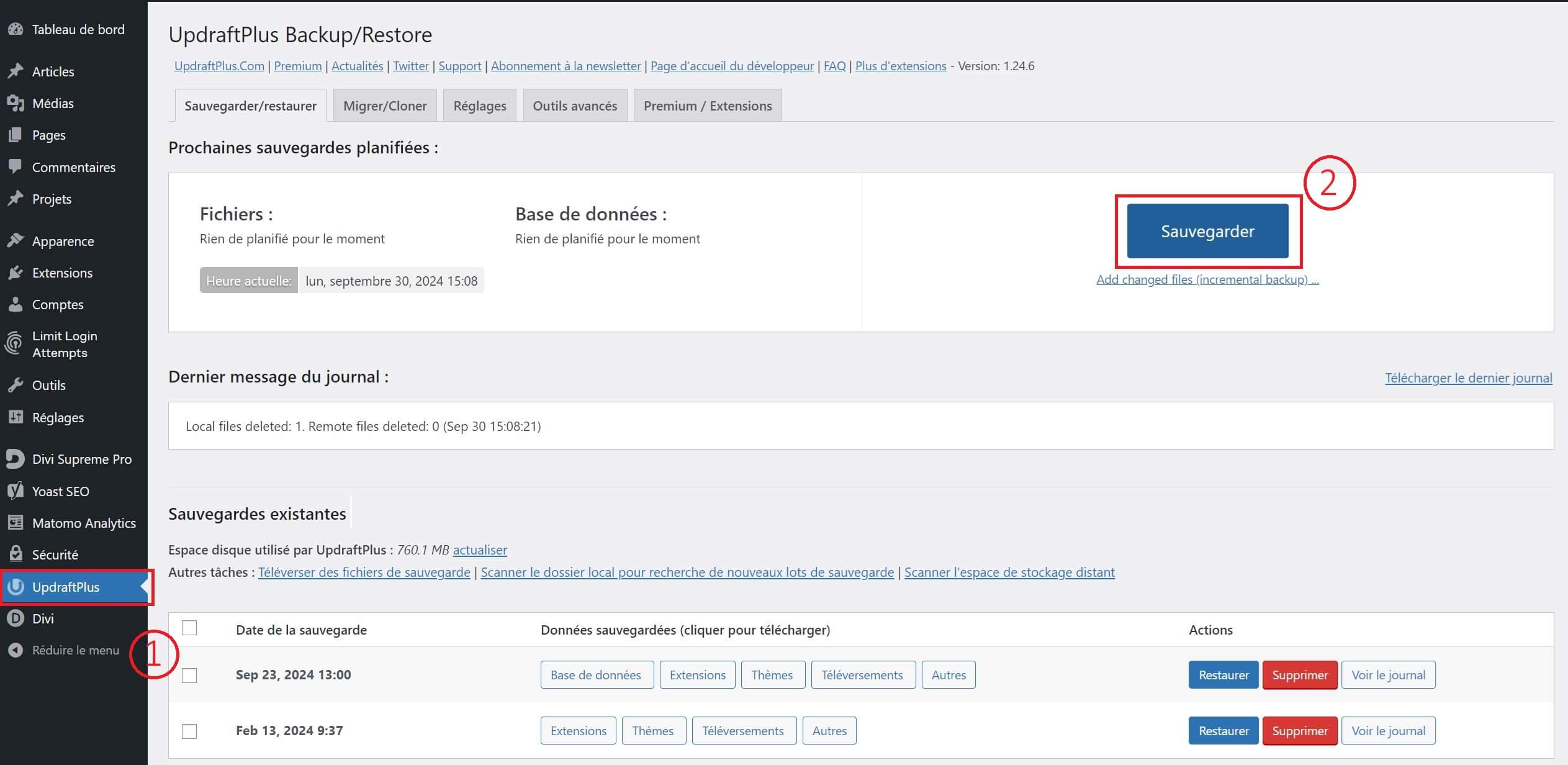Image resolution: width=1568 pixels, height=765 pixels.
Task: Open Abonnement à la newsletter link
Action: [x=565, y=66]
